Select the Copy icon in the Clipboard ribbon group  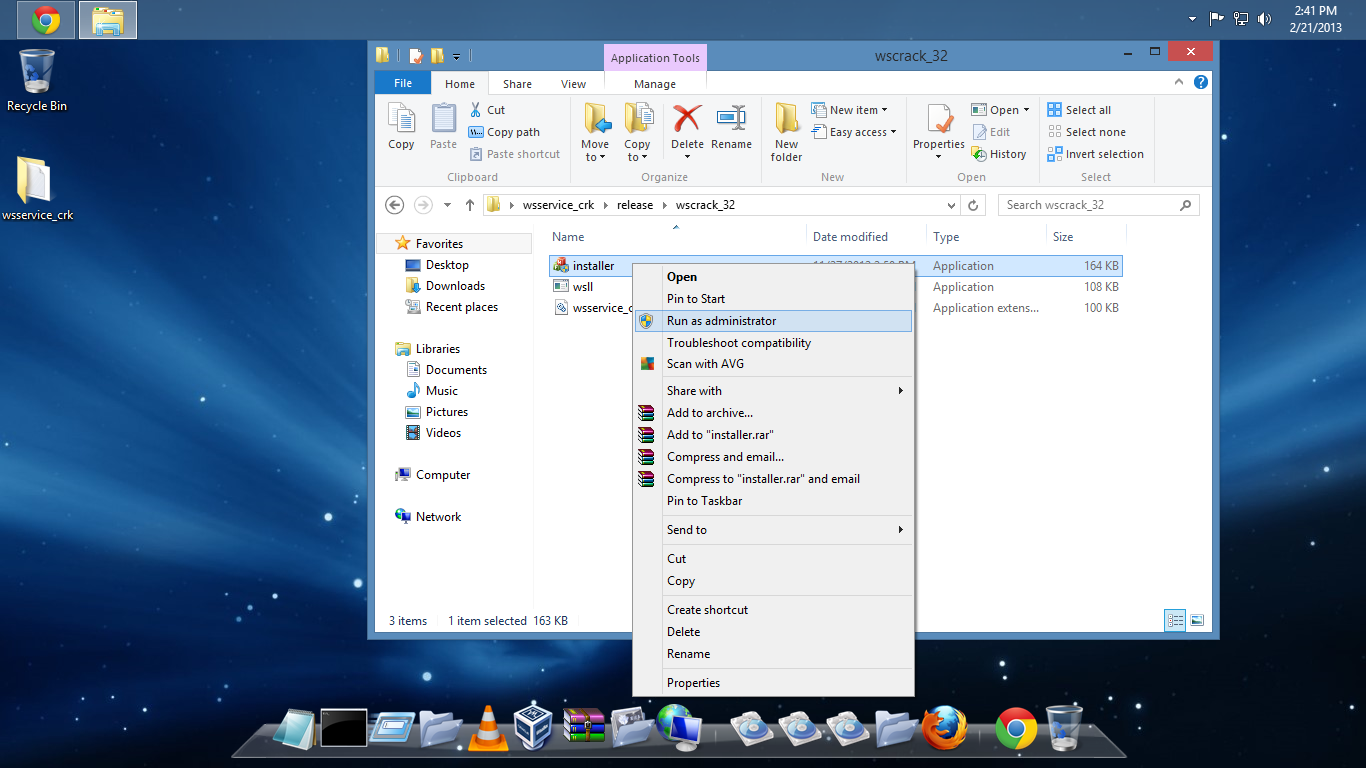click(400, 127)
